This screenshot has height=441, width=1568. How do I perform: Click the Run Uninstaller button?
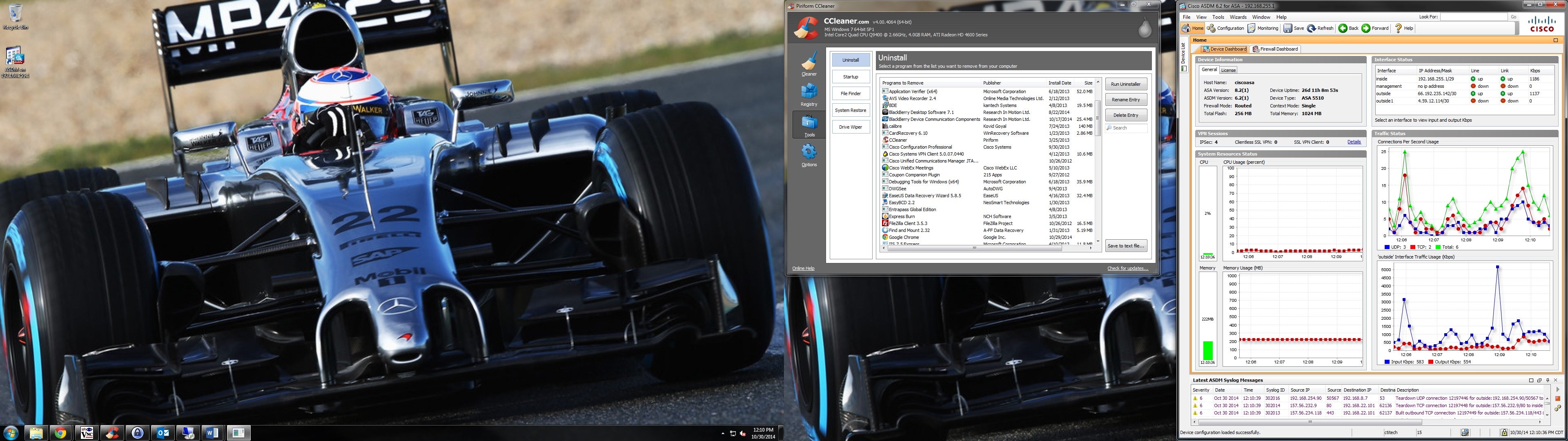point(1125,84)
